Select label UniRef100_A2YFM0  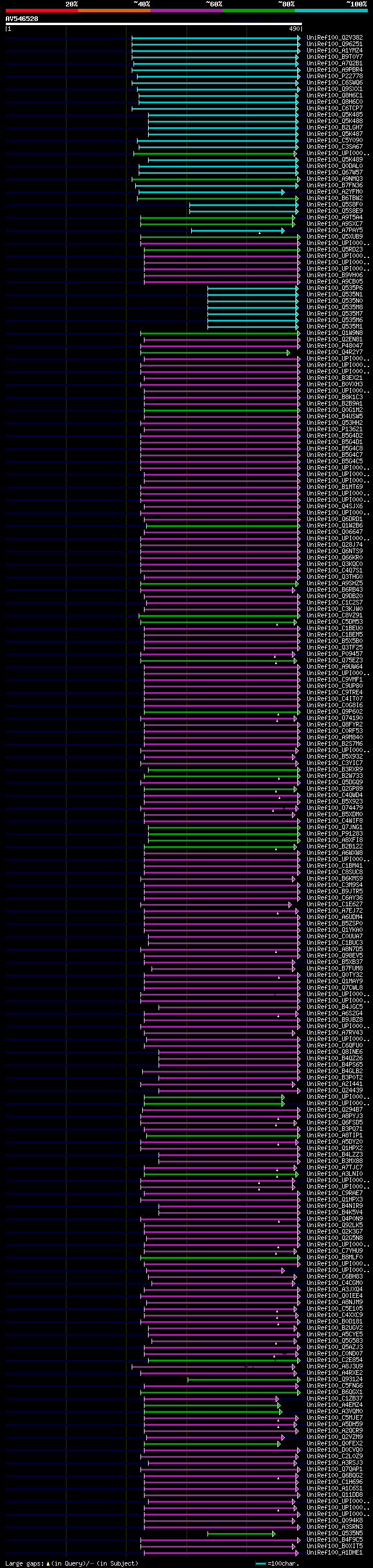coord(335,192)
